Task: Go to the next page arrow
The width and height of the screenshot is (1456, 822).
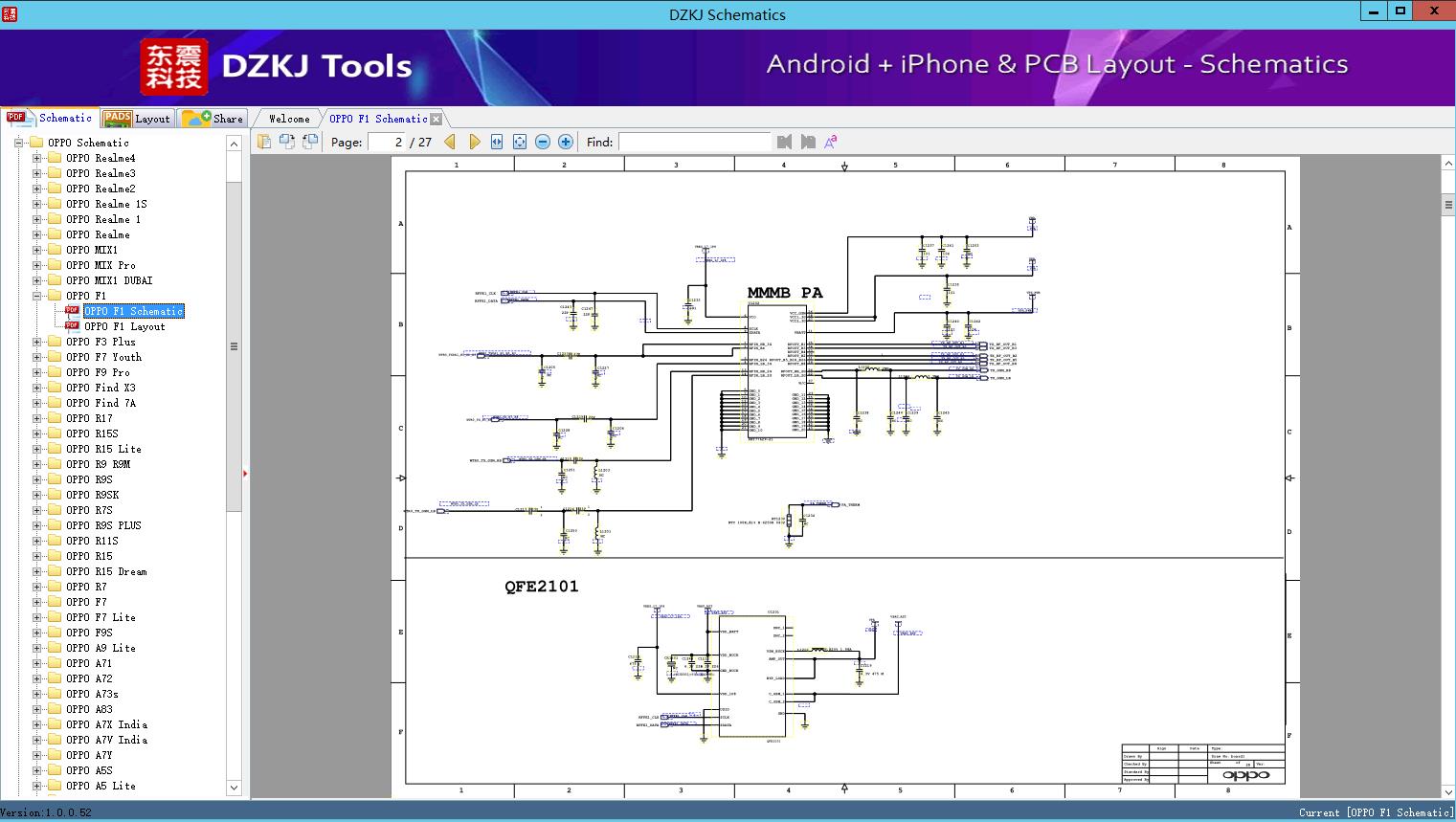Action: coord(474,142)
